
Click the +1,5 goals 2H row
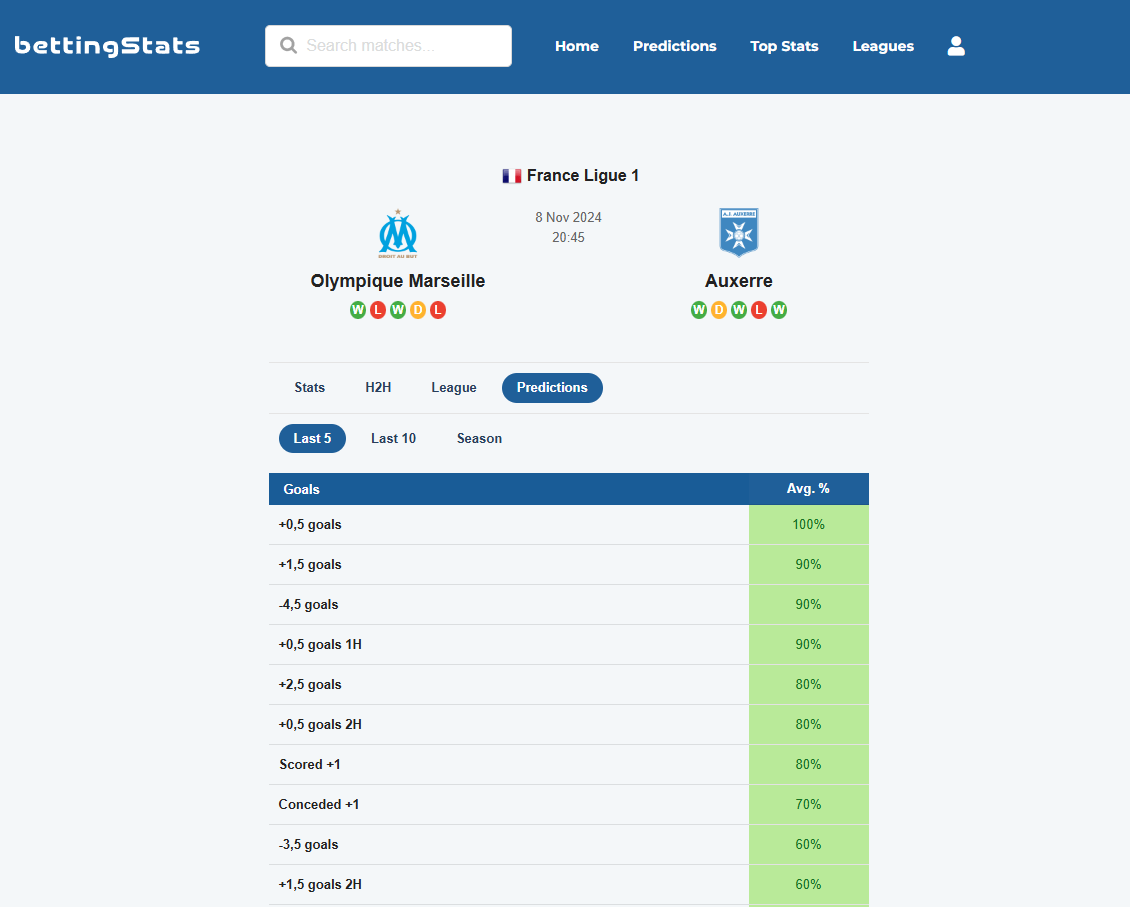569,885
